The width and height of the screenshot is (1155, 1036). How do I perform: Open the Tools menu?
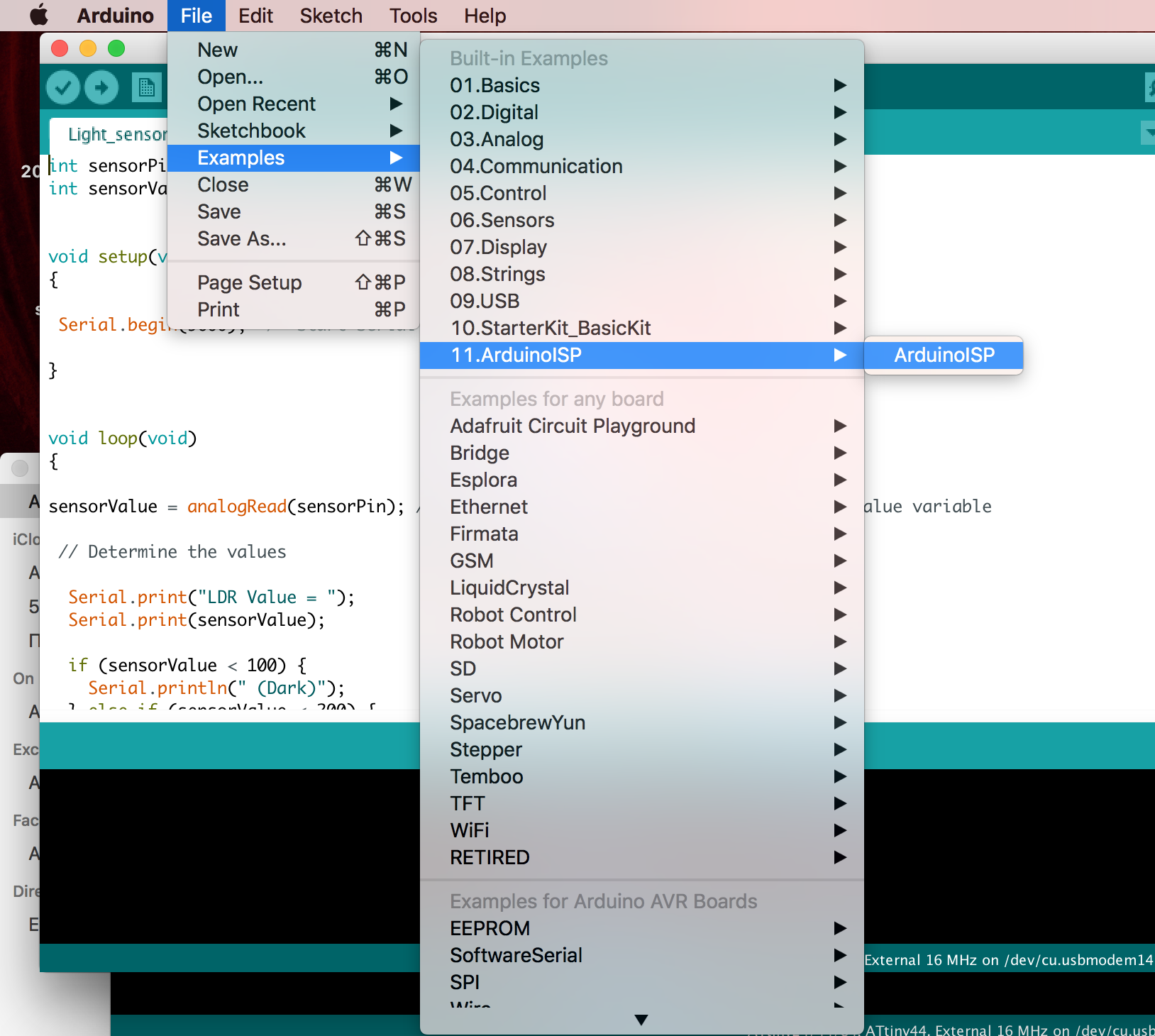point(414,16)
